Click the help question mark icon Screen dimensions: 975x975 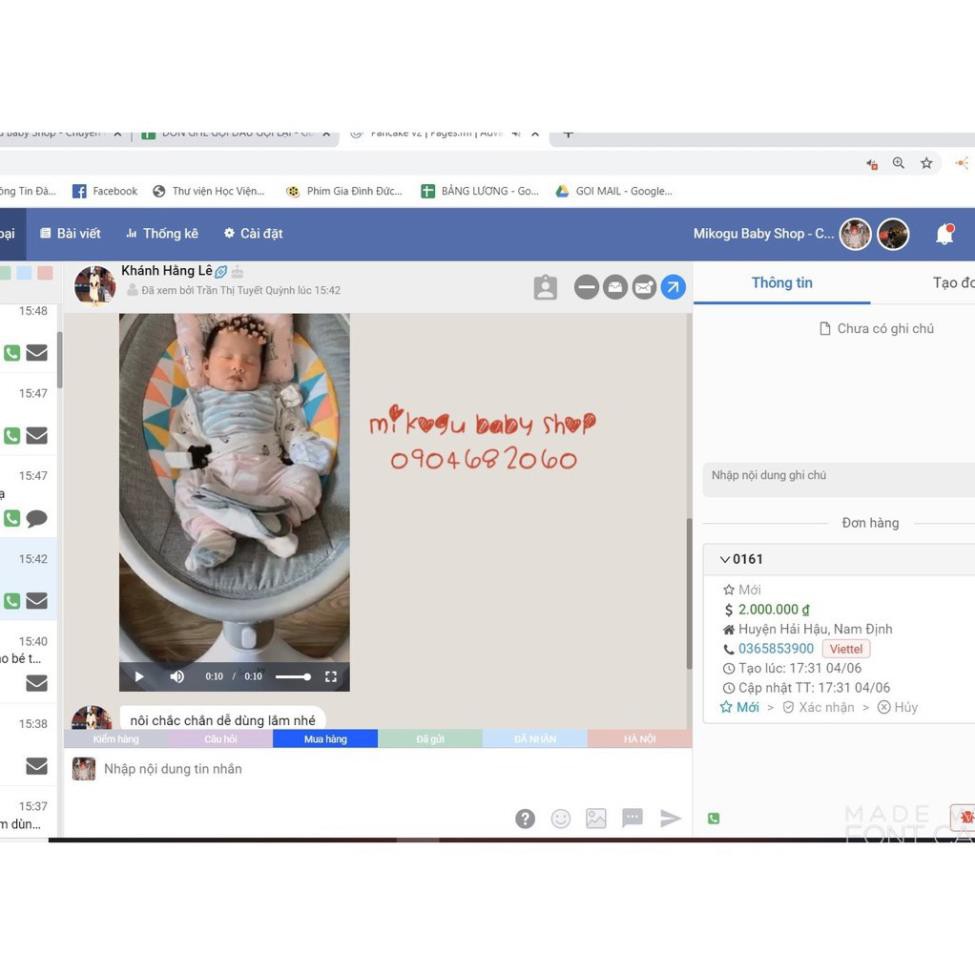(x=525, y=818)
